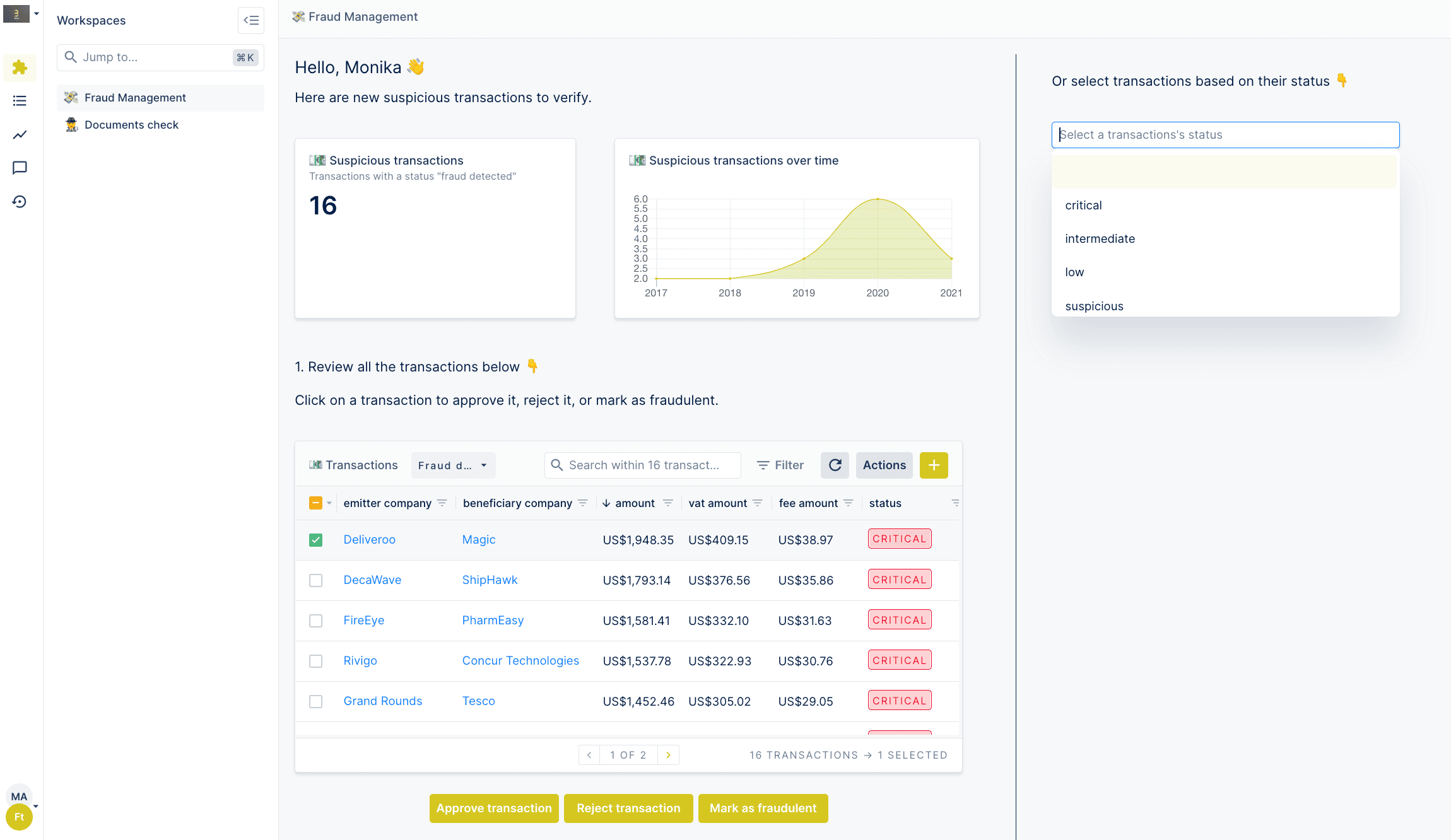Screen dimensions: 1451x840
Task: Open the activity history clock icon
Action: (x=20, y=202)
